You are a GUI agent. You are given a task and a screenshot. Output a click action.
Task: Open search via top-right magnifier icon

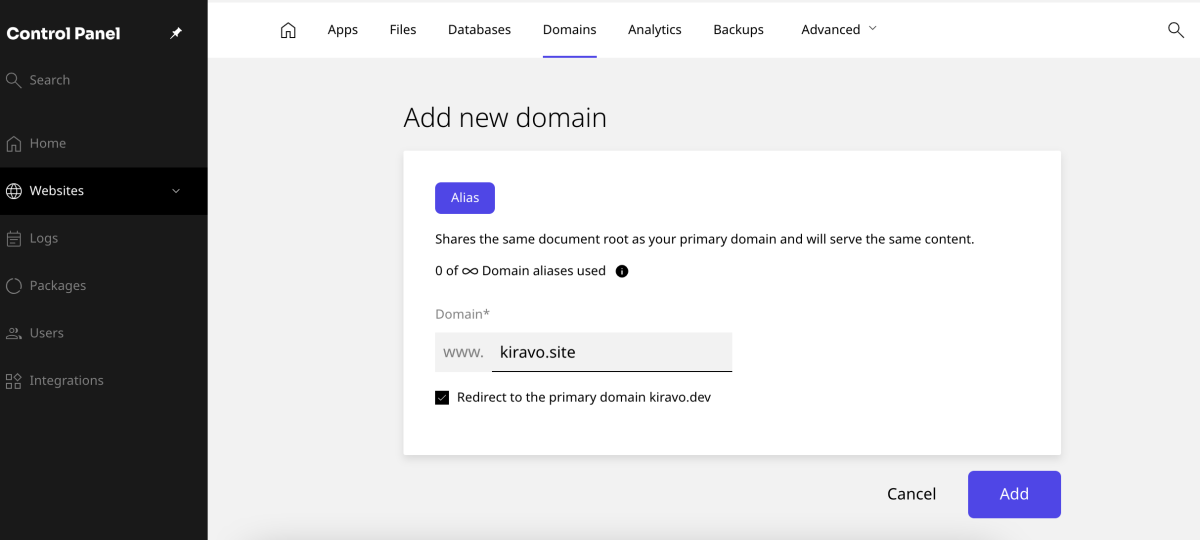pos(1176,30)
